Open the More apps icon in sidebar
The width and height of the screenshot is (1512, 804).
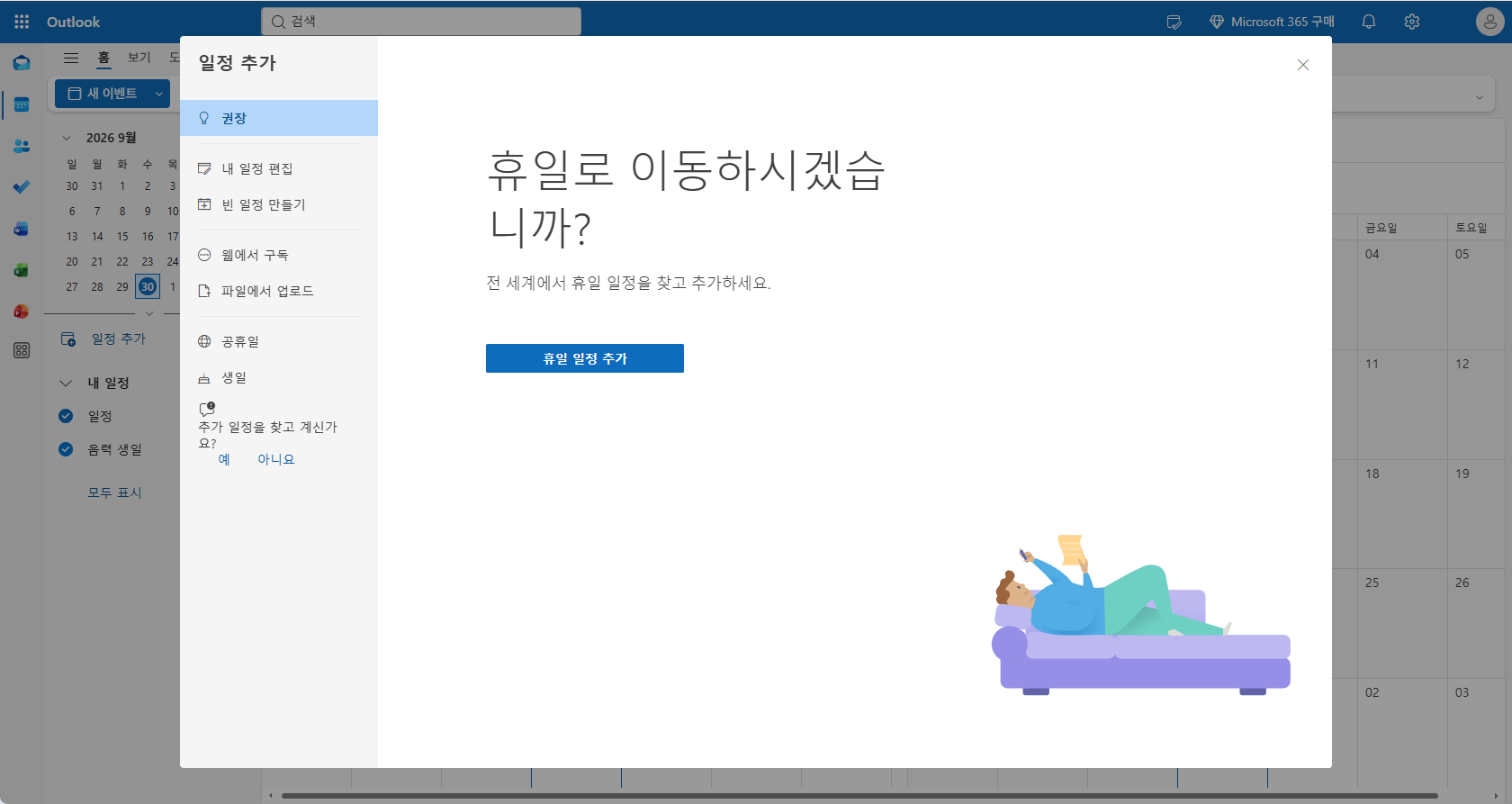point(22,350)
